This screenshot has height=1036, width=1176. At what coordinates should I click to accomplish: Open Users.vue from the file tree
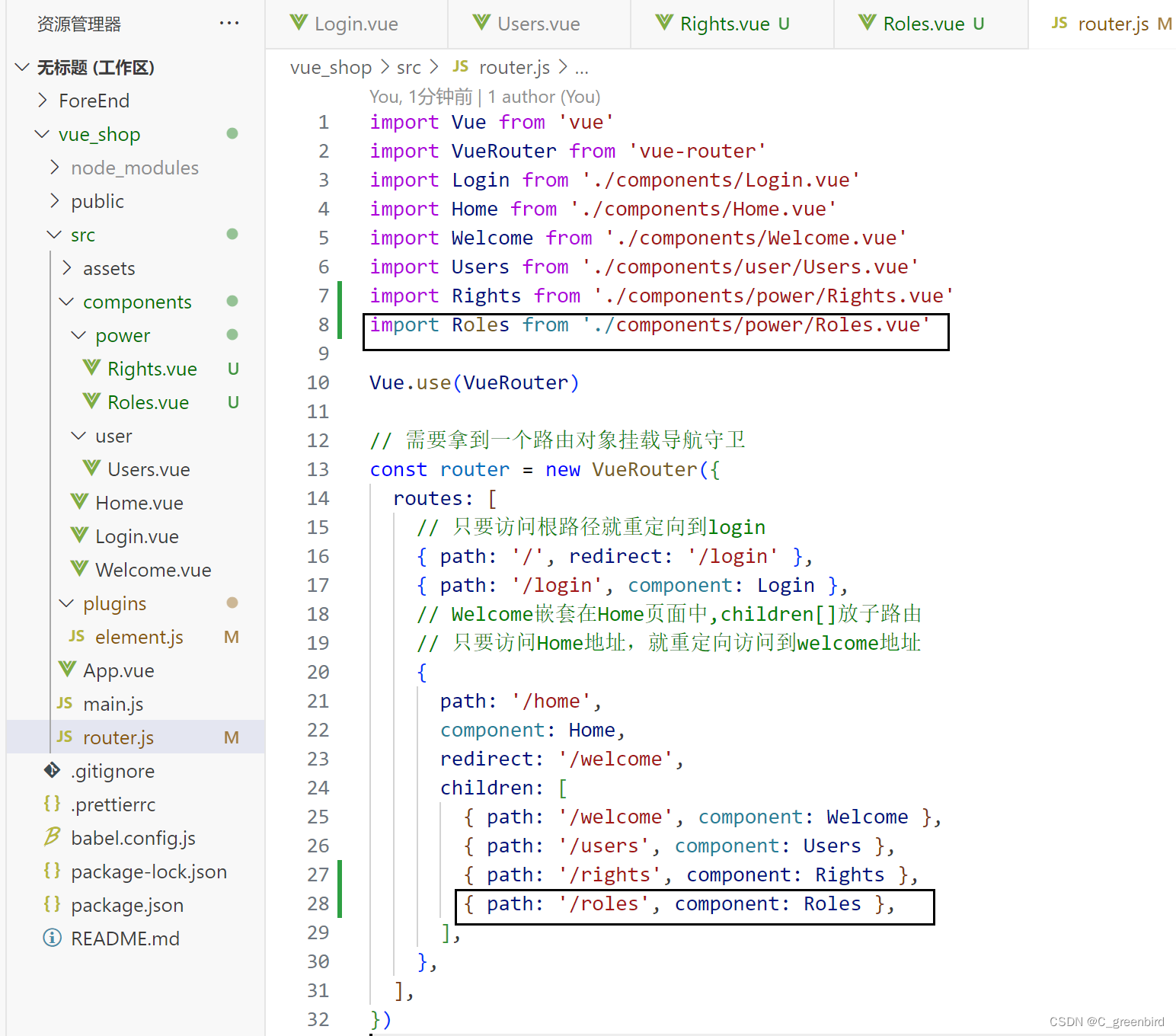tap(149, 469)
